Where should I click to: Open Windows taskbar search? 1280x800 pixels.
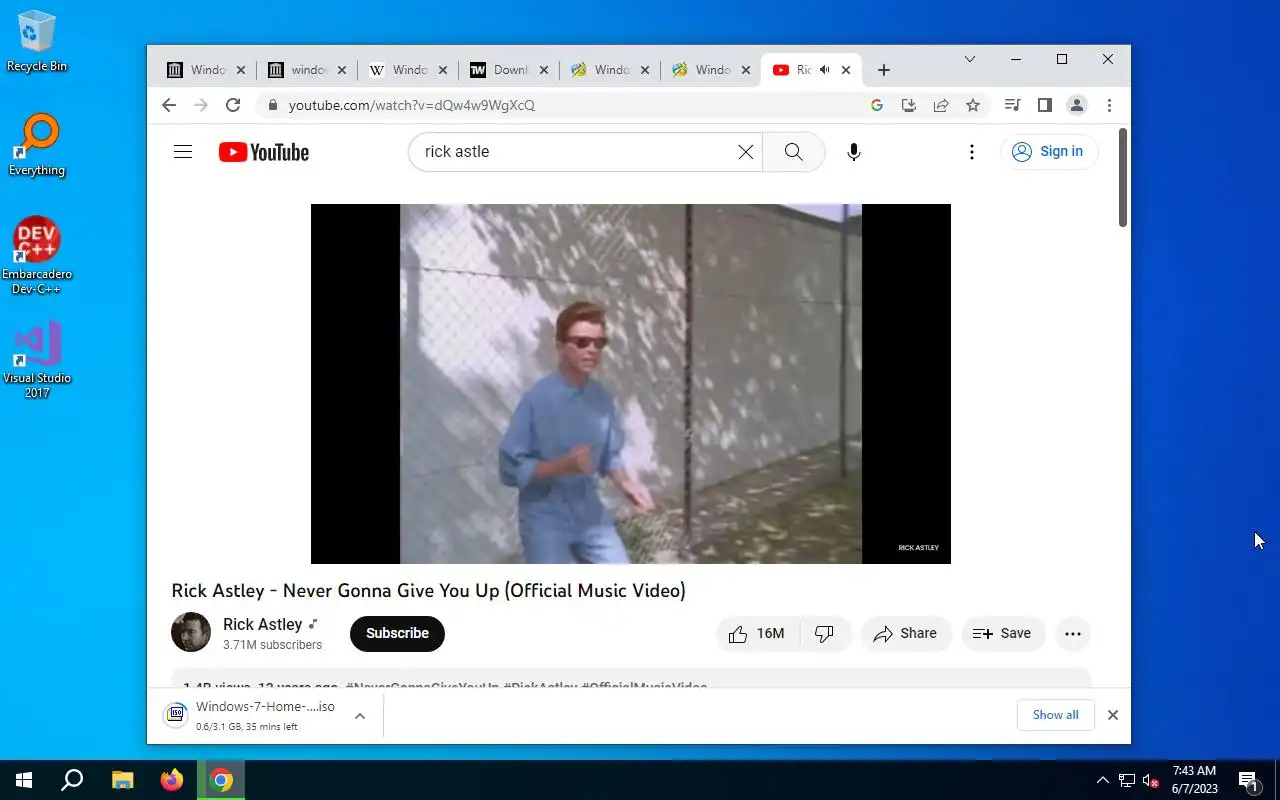click(72, 780)
